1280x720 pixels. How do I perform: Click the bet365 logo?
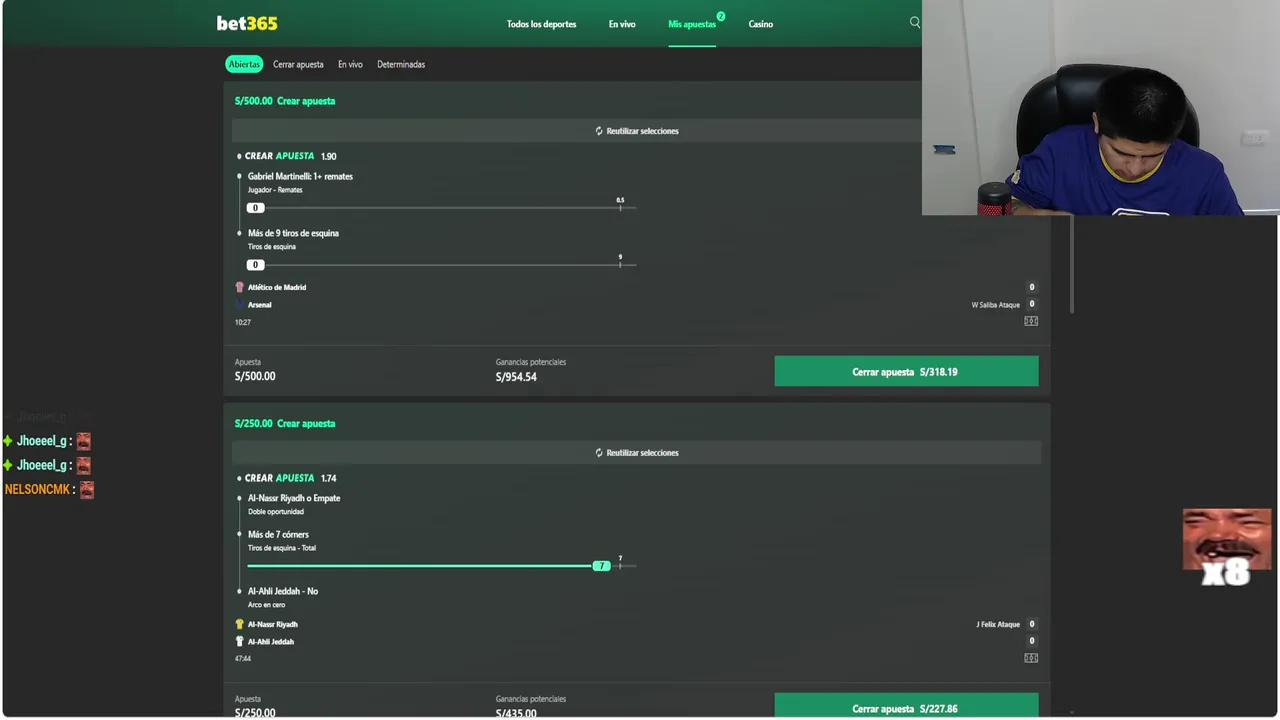pos(247,23)
